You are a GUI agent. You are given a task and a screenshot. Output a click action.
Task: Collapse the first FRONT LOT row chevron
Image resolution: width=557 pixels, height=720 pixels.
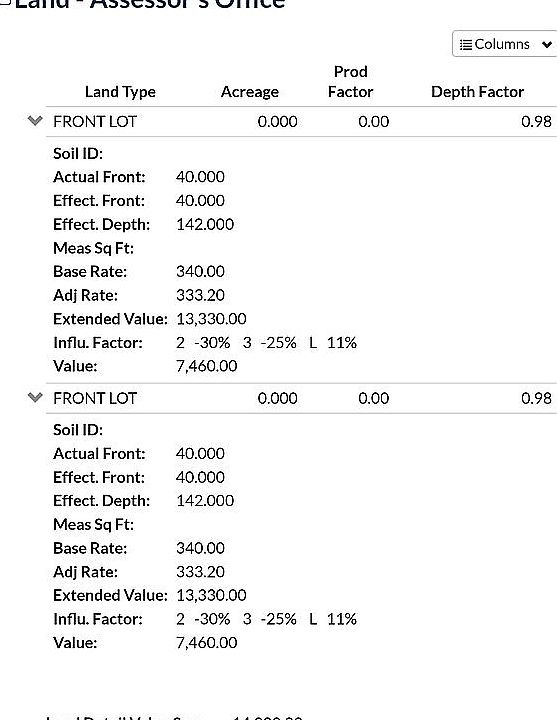(35, 121)
